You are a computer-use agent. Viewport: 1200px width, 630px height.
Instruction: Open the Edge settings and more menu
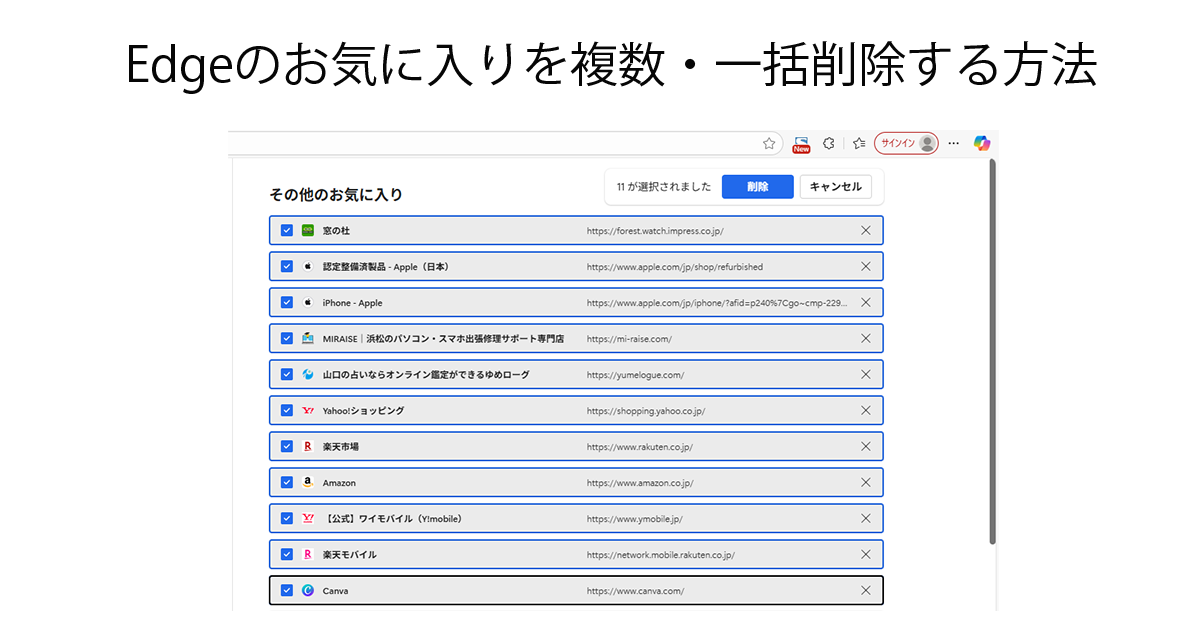(953, 143)
